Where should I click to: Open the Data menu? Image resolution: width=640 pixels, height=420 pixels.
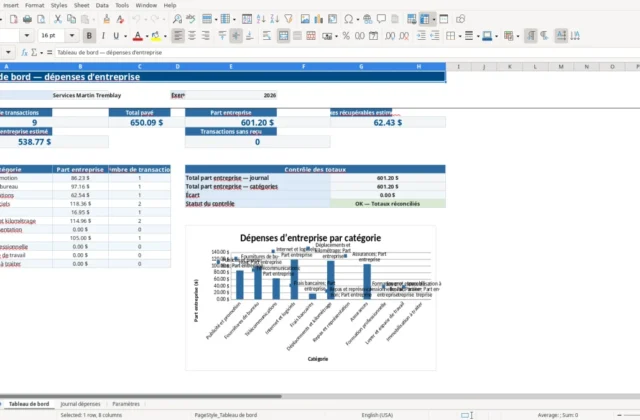(102, 5)
